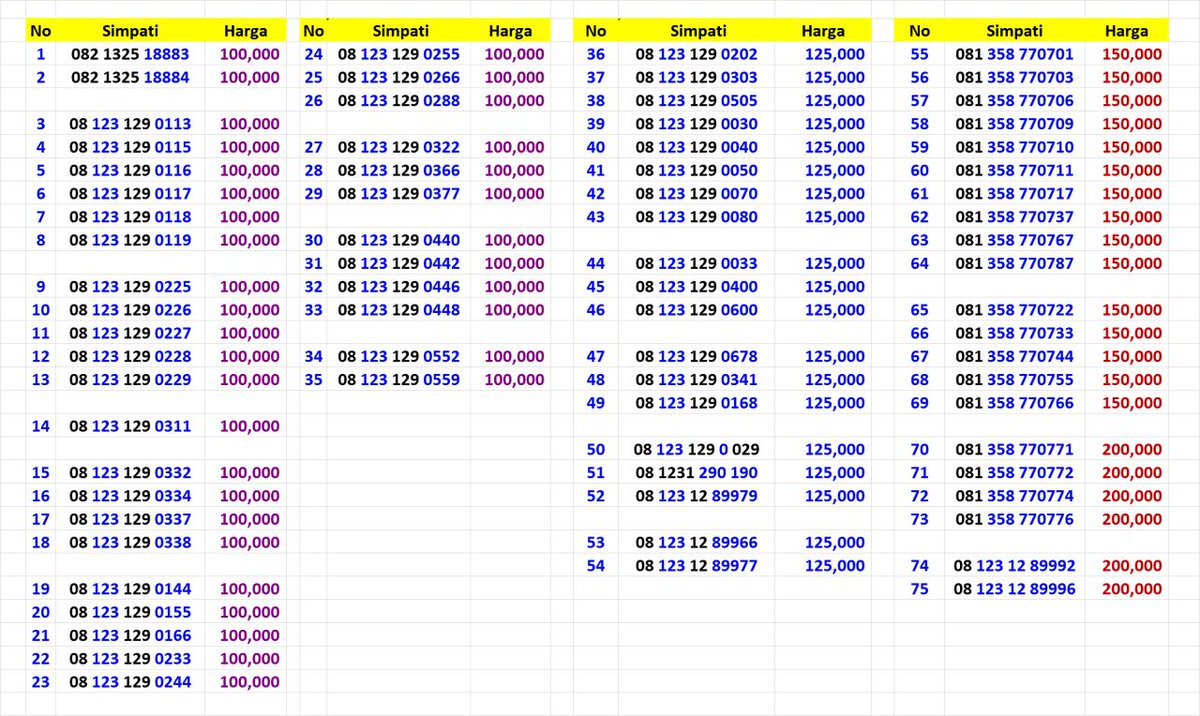The image size is (1200, 716).
Task: Select number 08 123 129 0255
Action: 399,54
